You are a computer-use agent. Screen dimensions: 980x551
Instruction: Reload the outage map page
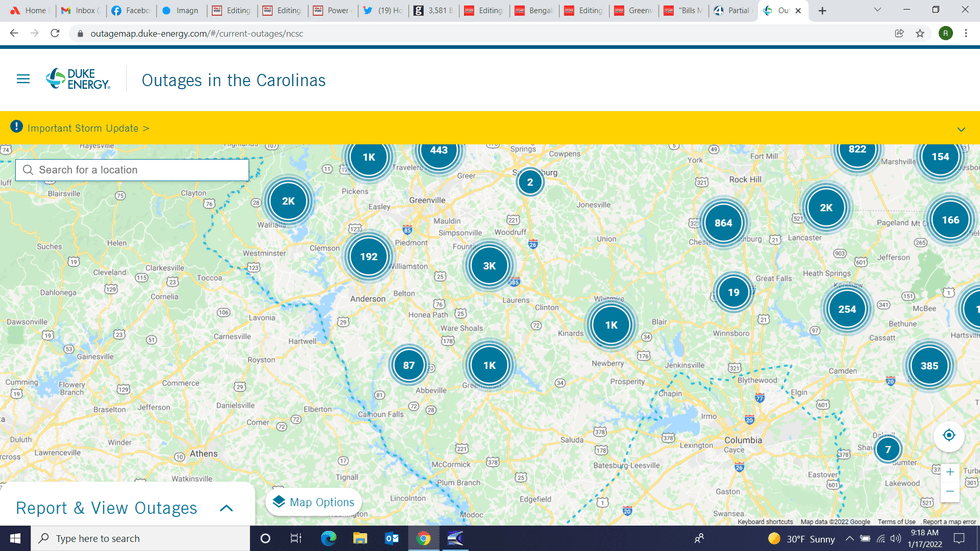[x=55, y=33]
